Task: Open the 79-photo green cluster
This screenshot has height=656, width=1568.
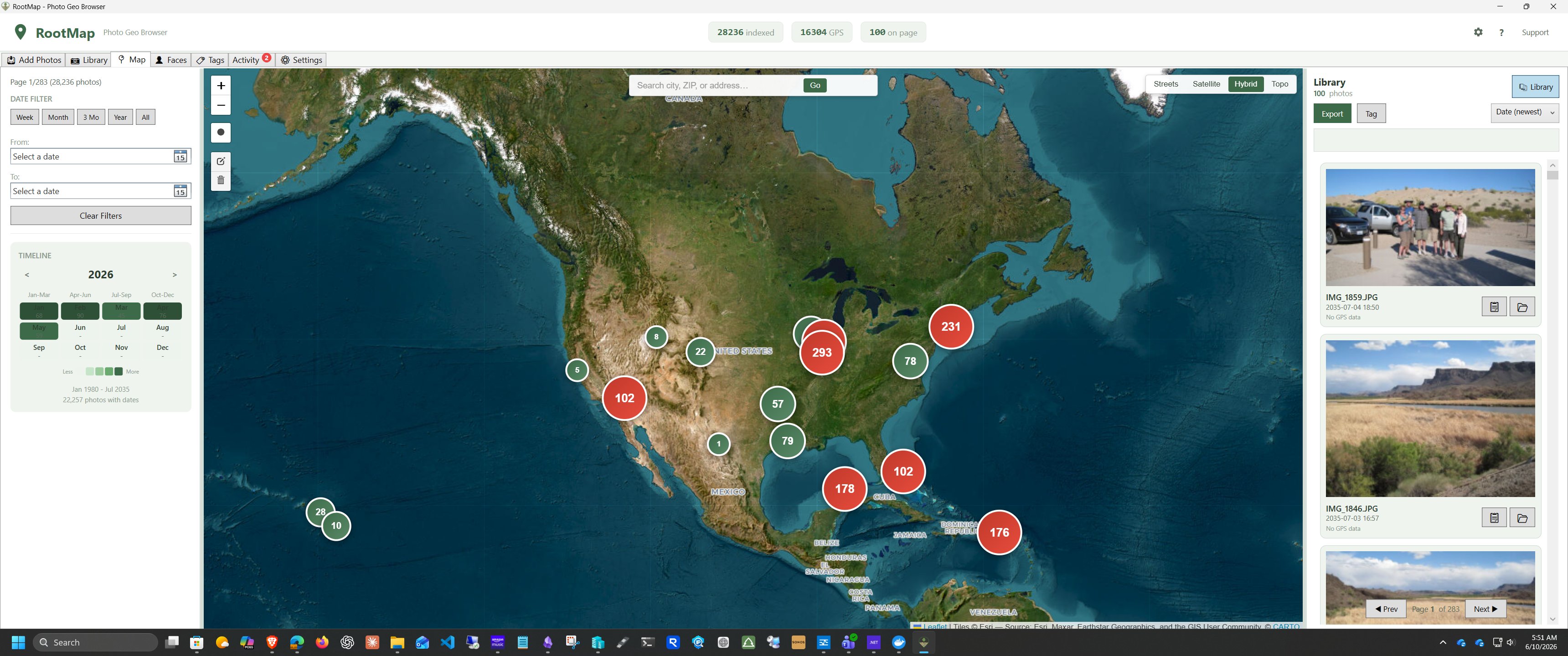Action: pyautogui.click(x=787, y=441)
